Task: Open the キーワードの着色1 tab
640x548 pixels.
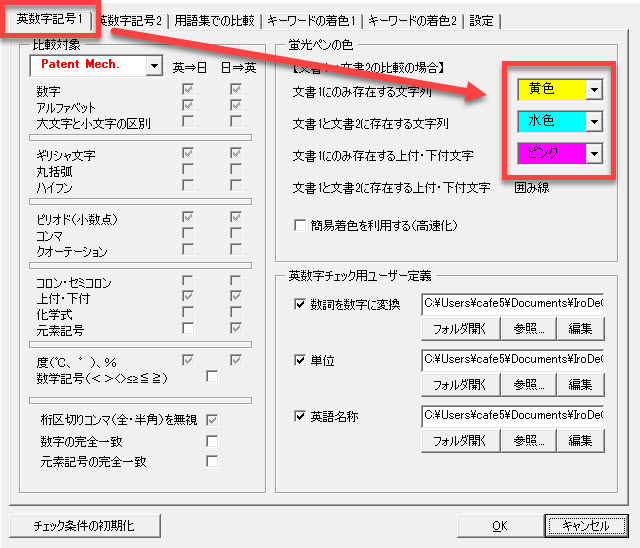Action: click(x=310, y=20)
